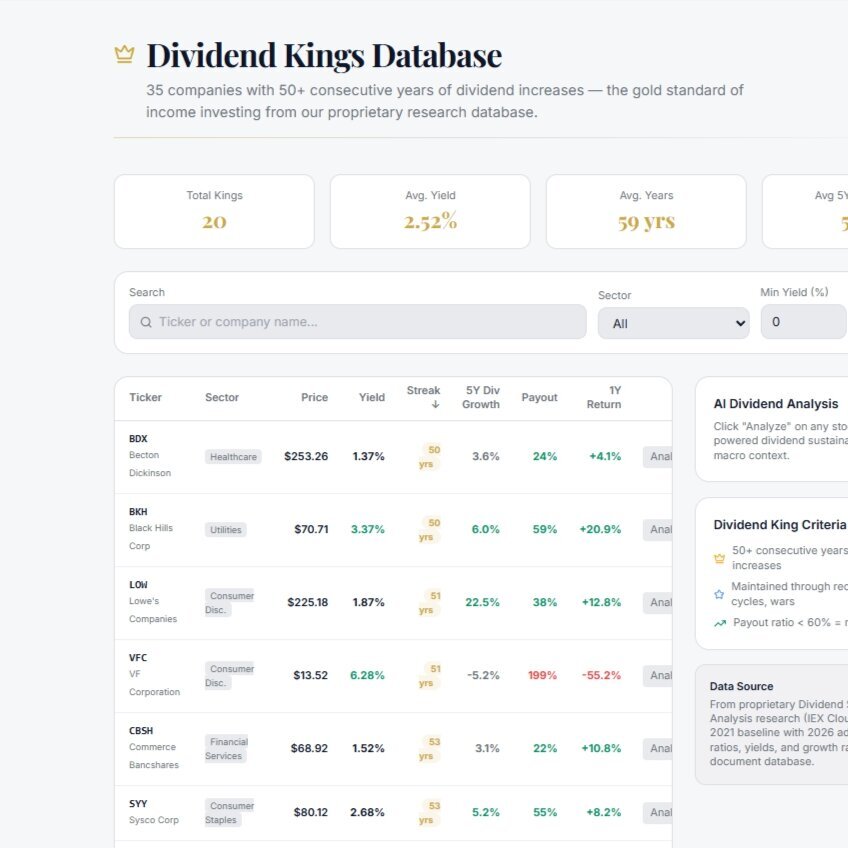Screen dimensions: 848x848
Task: Click the CBSH ticker text
Action: (141, 731)
